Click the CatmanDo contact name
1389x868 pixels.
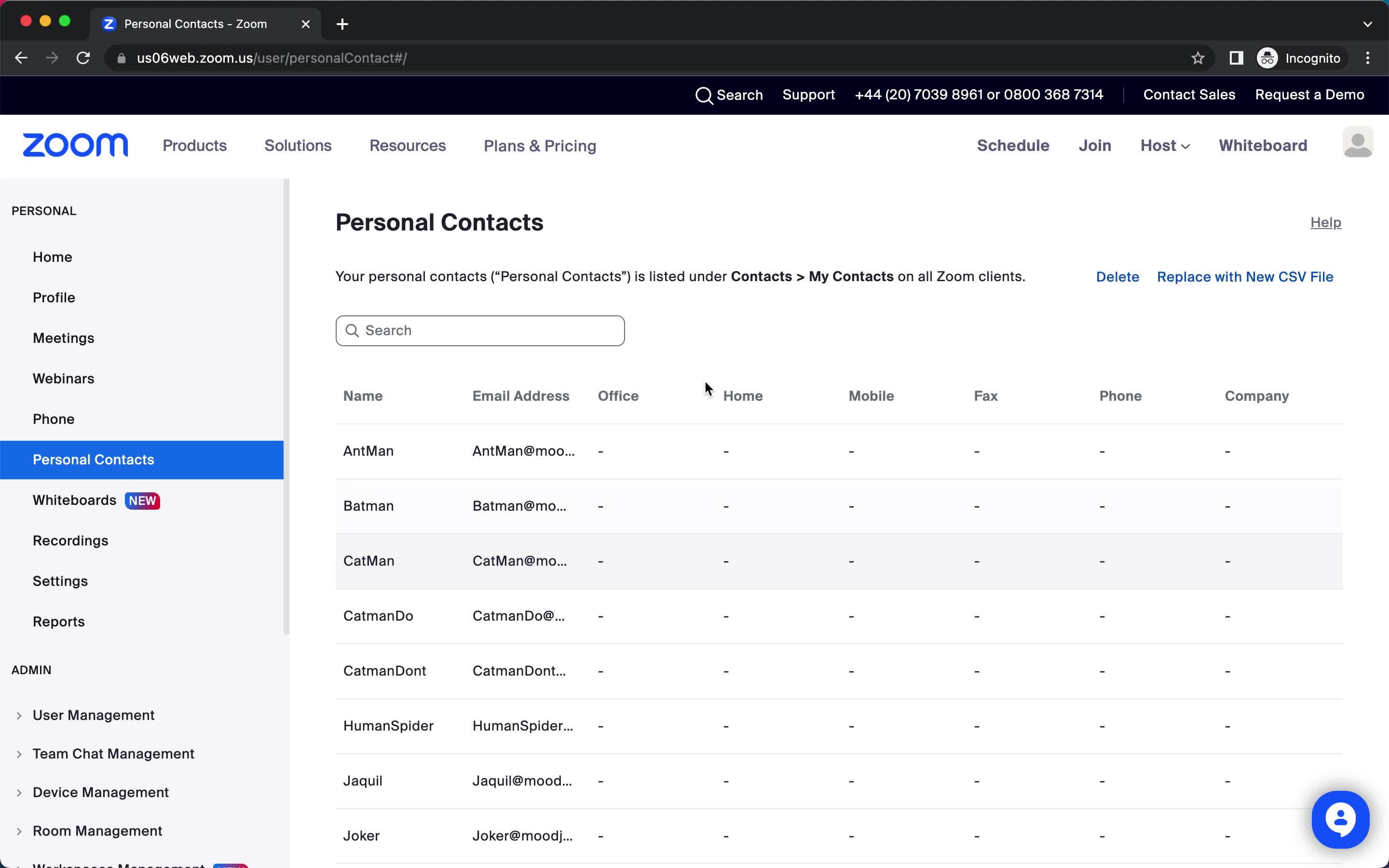(x=378, y=616)
